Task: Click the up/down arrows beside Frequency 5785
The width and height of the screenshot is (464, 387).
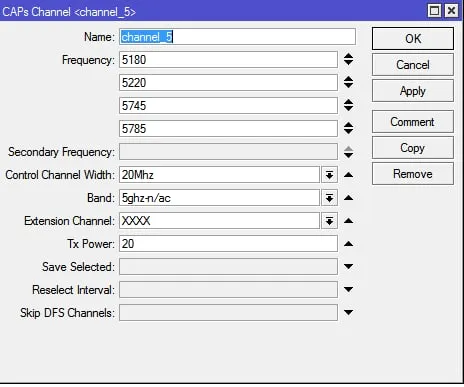Action: 348,128
